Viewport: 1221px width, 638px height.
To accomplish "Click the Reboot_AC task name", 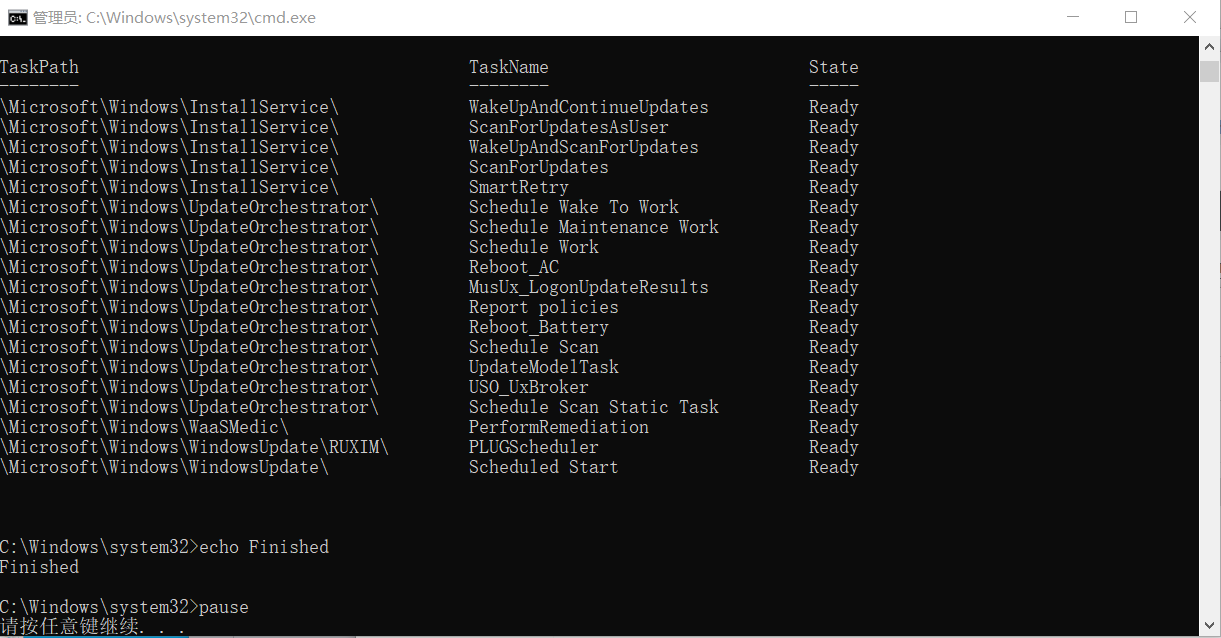I will point(513,267).
